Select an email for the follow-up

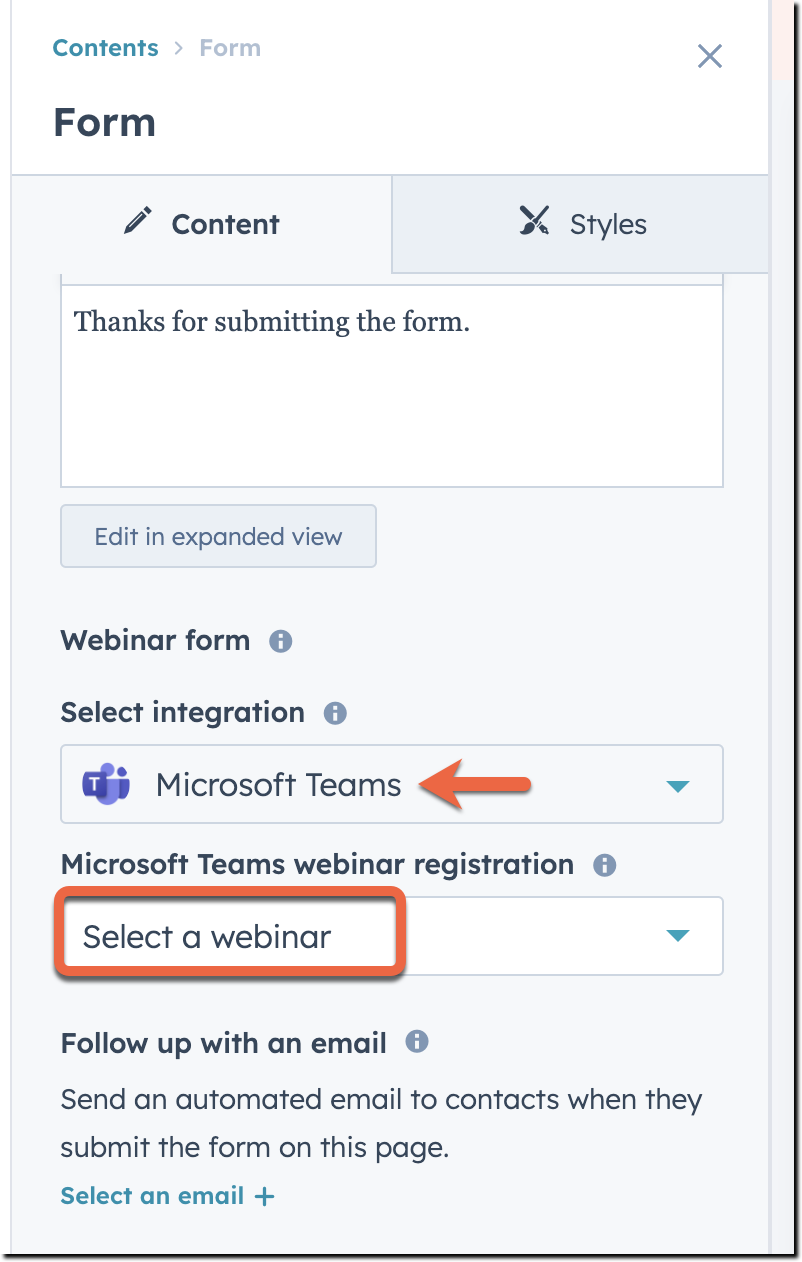pos(152,1195)
